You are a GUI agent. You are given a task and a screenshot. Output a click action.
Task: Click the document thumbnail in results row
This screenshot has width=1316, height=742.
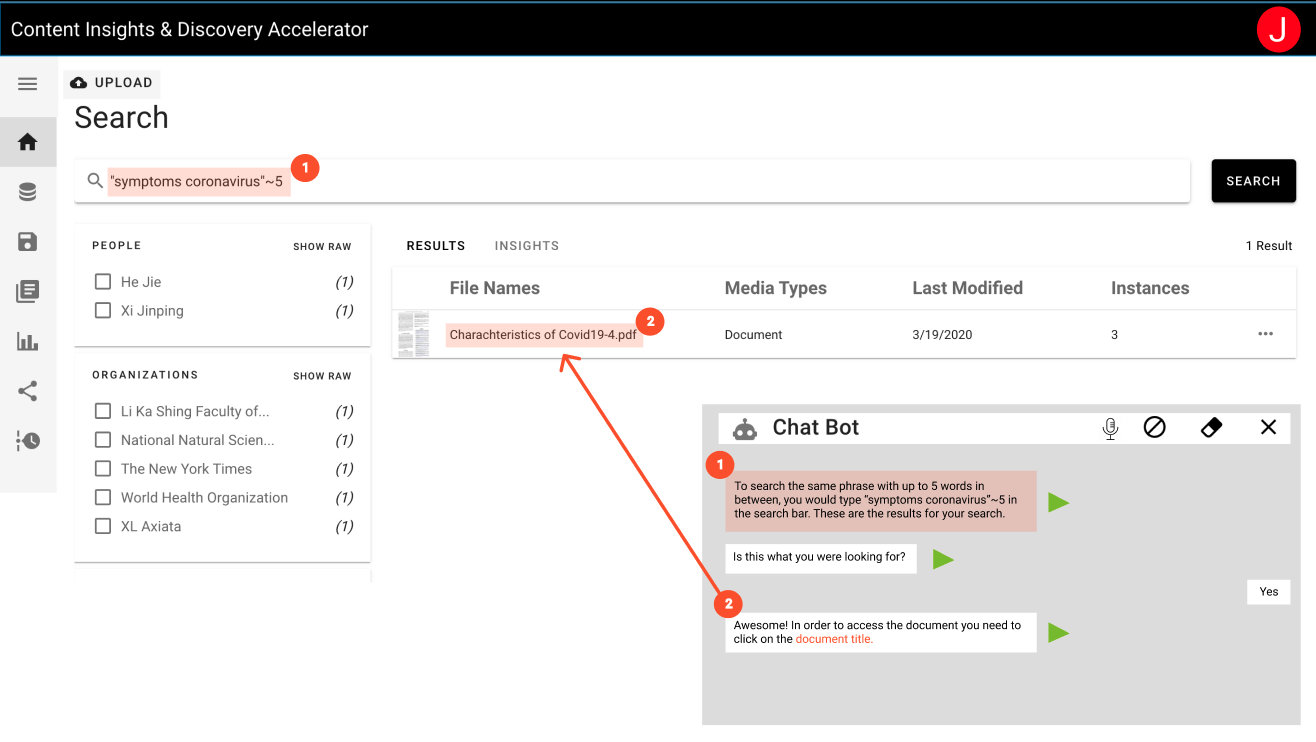pyautogui.click(x=413, y=334)
